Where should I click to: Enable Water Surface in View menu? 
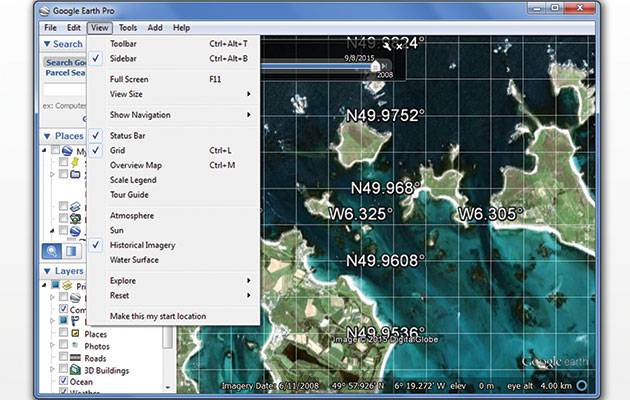click(x=174, y=260)
